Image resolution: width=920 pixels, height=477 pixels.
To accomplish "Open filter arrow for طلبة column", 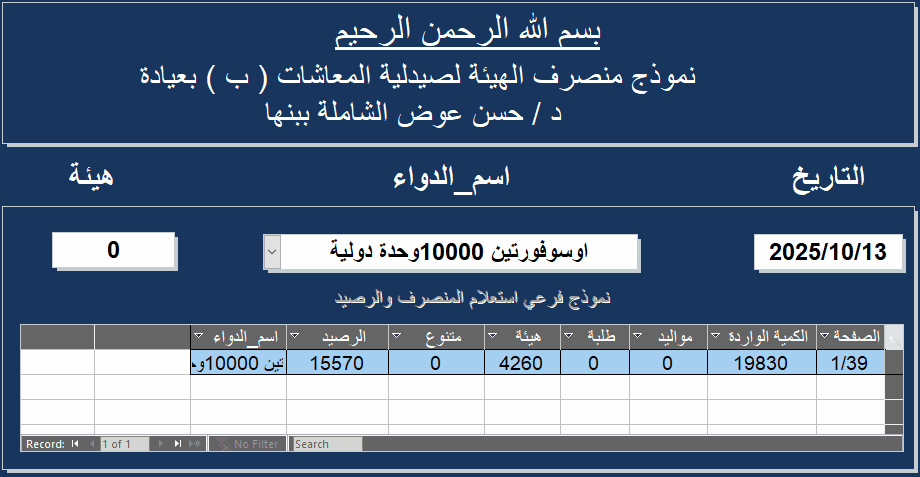I will 567,337.
